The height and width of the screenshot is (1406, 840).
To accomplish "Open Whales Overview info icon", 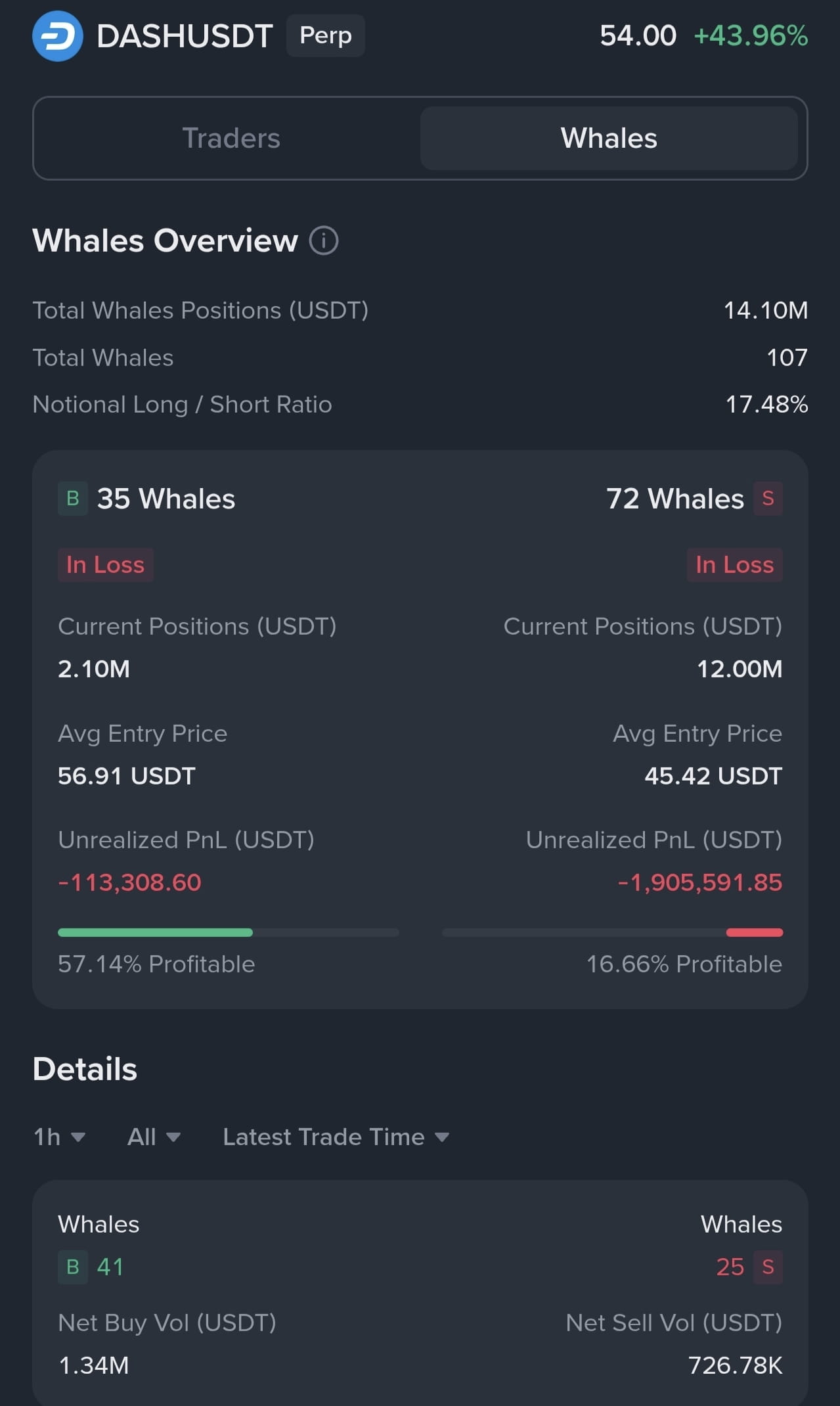I will [x=324, y=240].
